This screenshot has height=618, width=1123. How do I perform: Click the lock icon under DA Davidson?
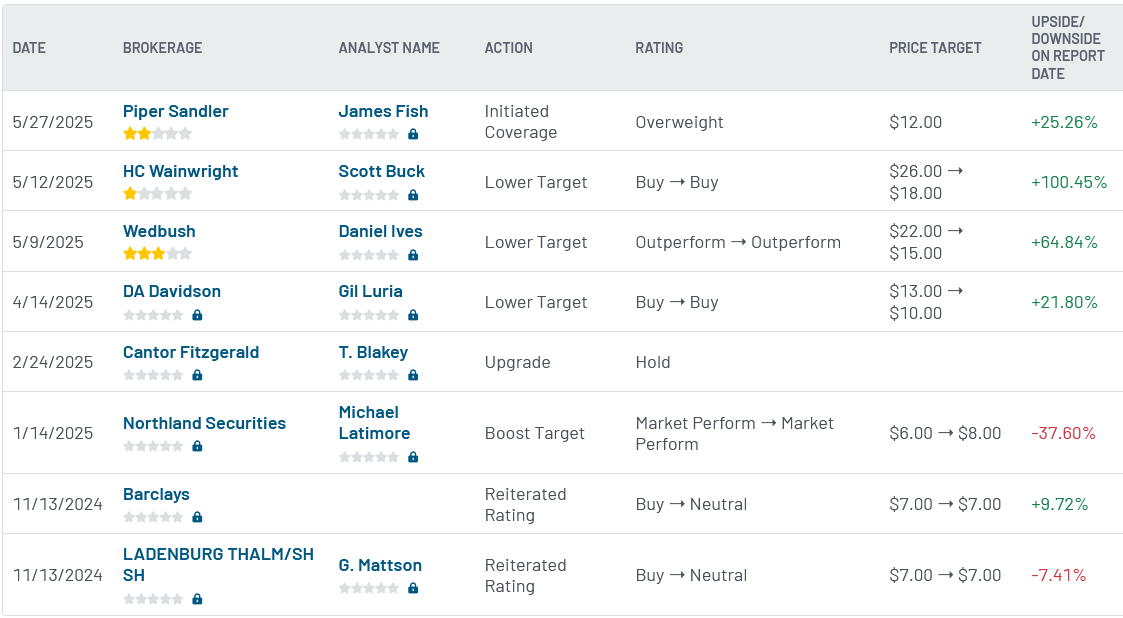(197, 315)
